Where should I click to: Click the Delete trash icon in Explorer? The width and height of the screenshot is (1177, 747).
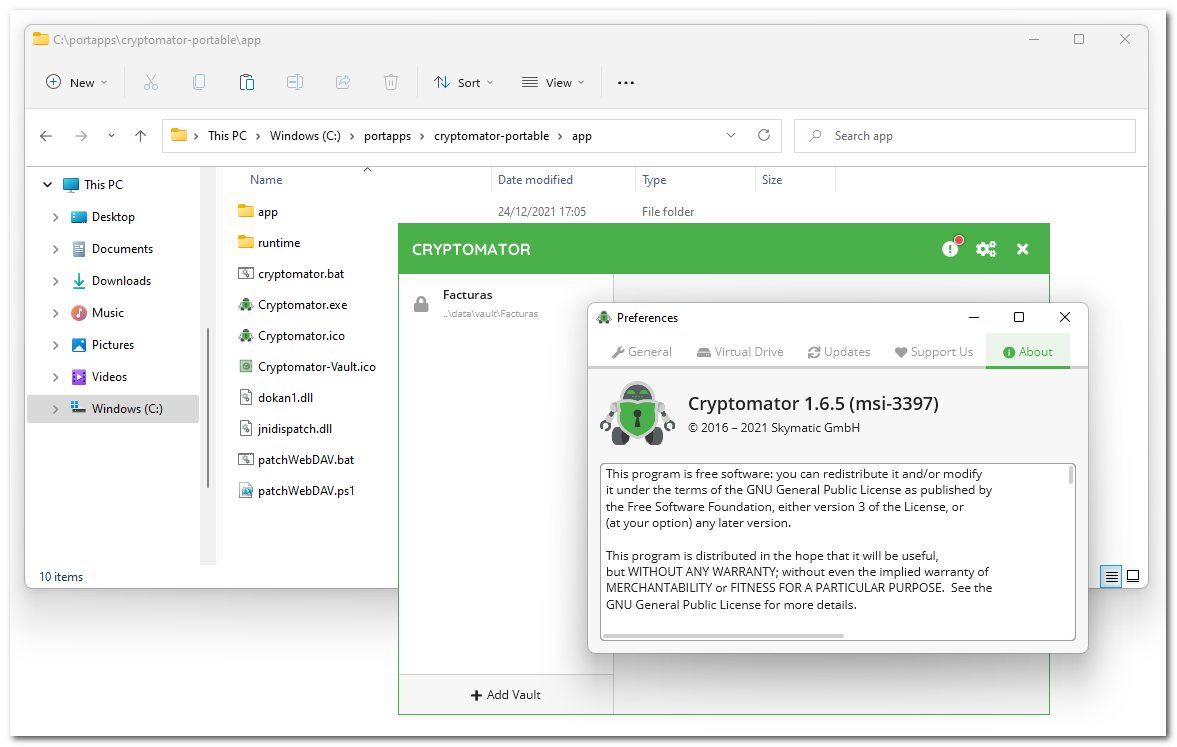[x=391, y=83]
